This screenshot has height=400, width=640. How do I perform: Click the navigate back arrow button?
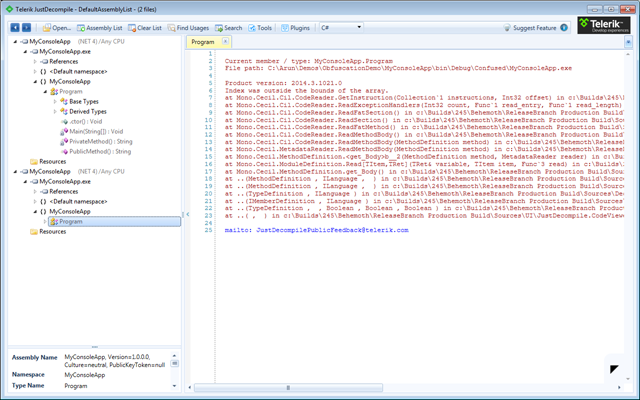pos(14,28)
